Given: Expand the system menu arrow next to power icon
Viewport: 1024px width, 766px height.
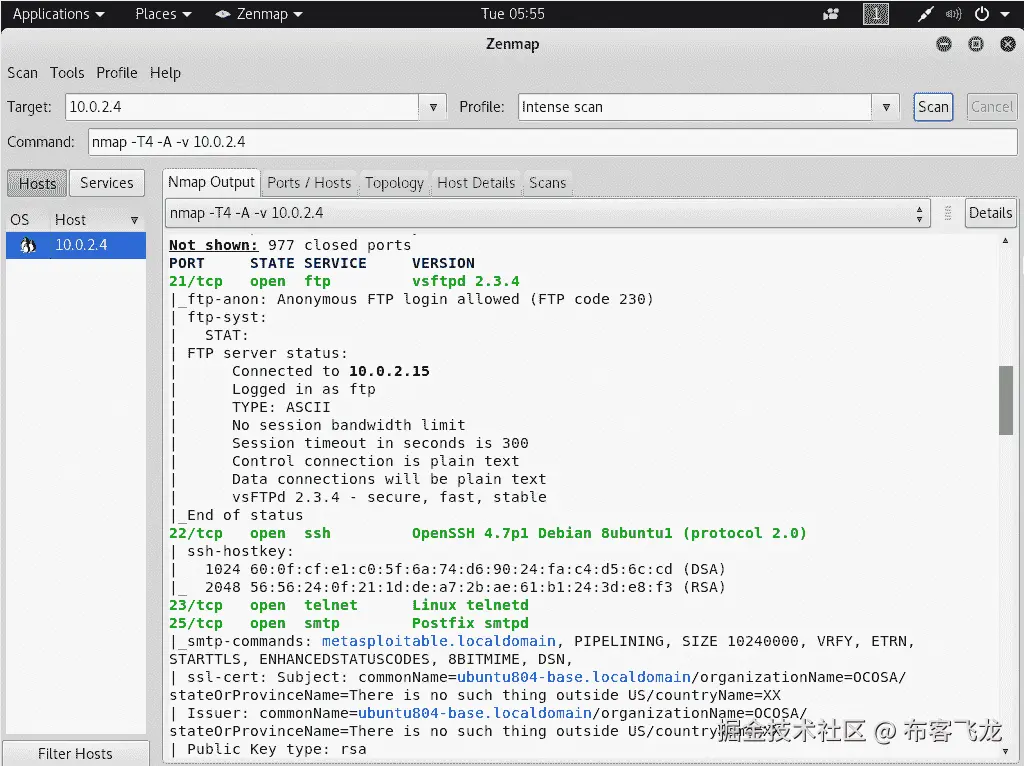Looking at the screenshot, I should pyautogui.click(x=1004, y=14).
